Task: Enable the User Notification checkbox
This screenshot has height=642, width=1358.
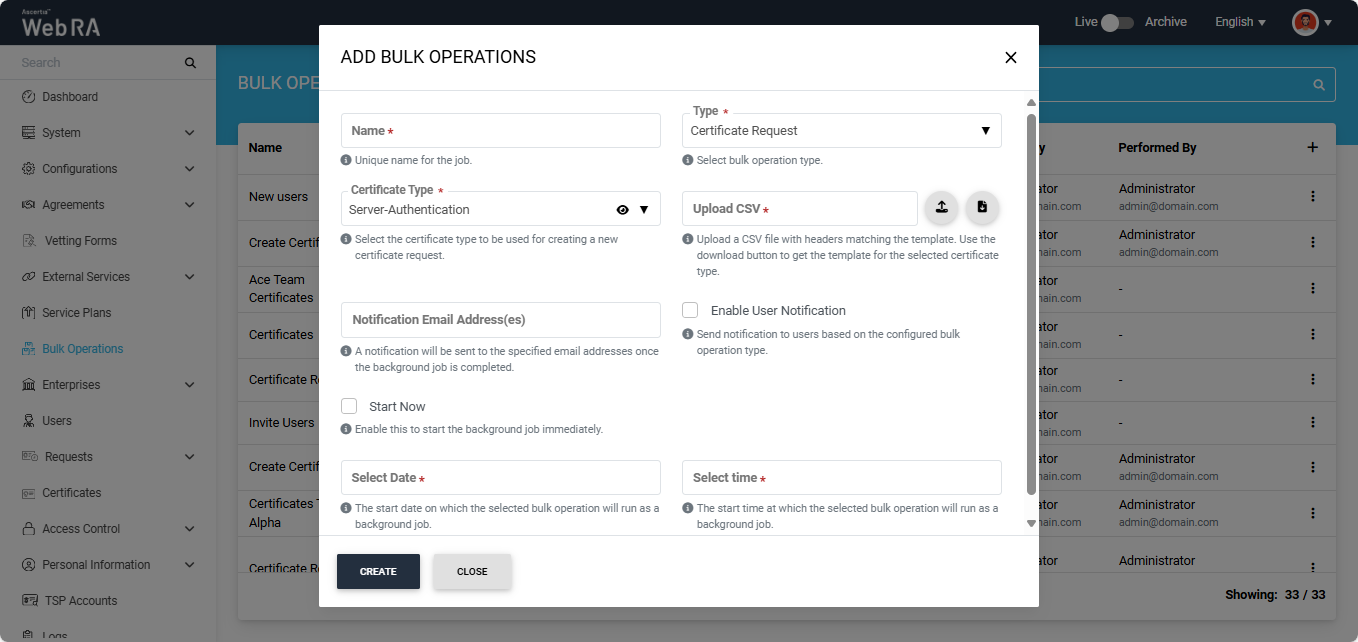Action: click(690, 310)
